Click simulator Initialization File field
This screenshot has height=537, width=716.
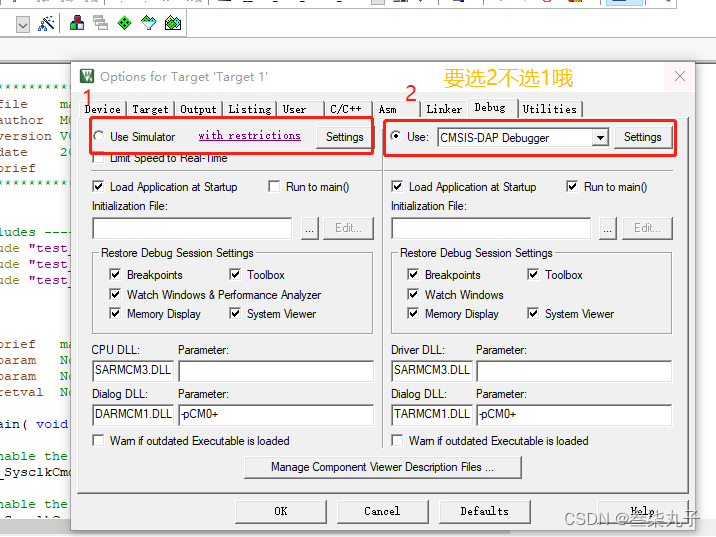pos(192,228)
